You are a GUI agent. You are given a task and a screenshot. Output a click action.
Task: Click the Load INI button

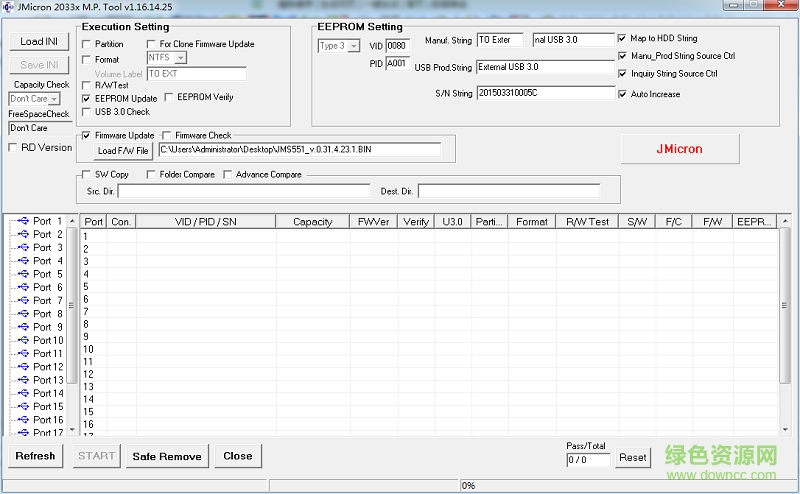point(39,41)
